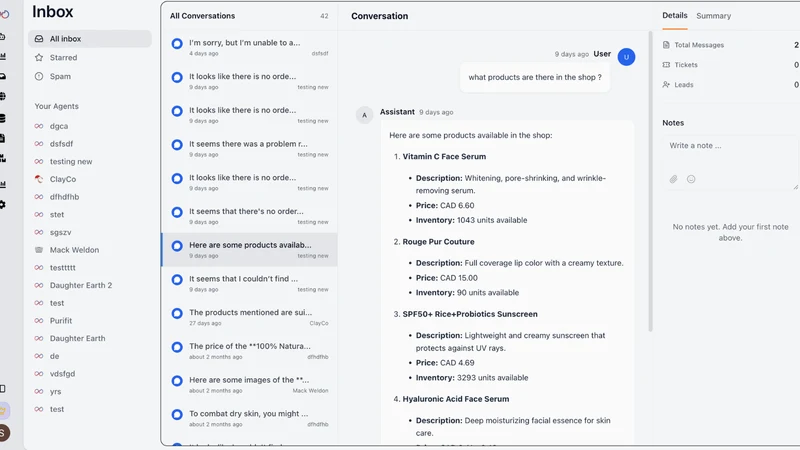Image resolution: width=800 pixels, height=450 pixels.
Task: Switch to the Summary tab
Action: coord(713,16)
